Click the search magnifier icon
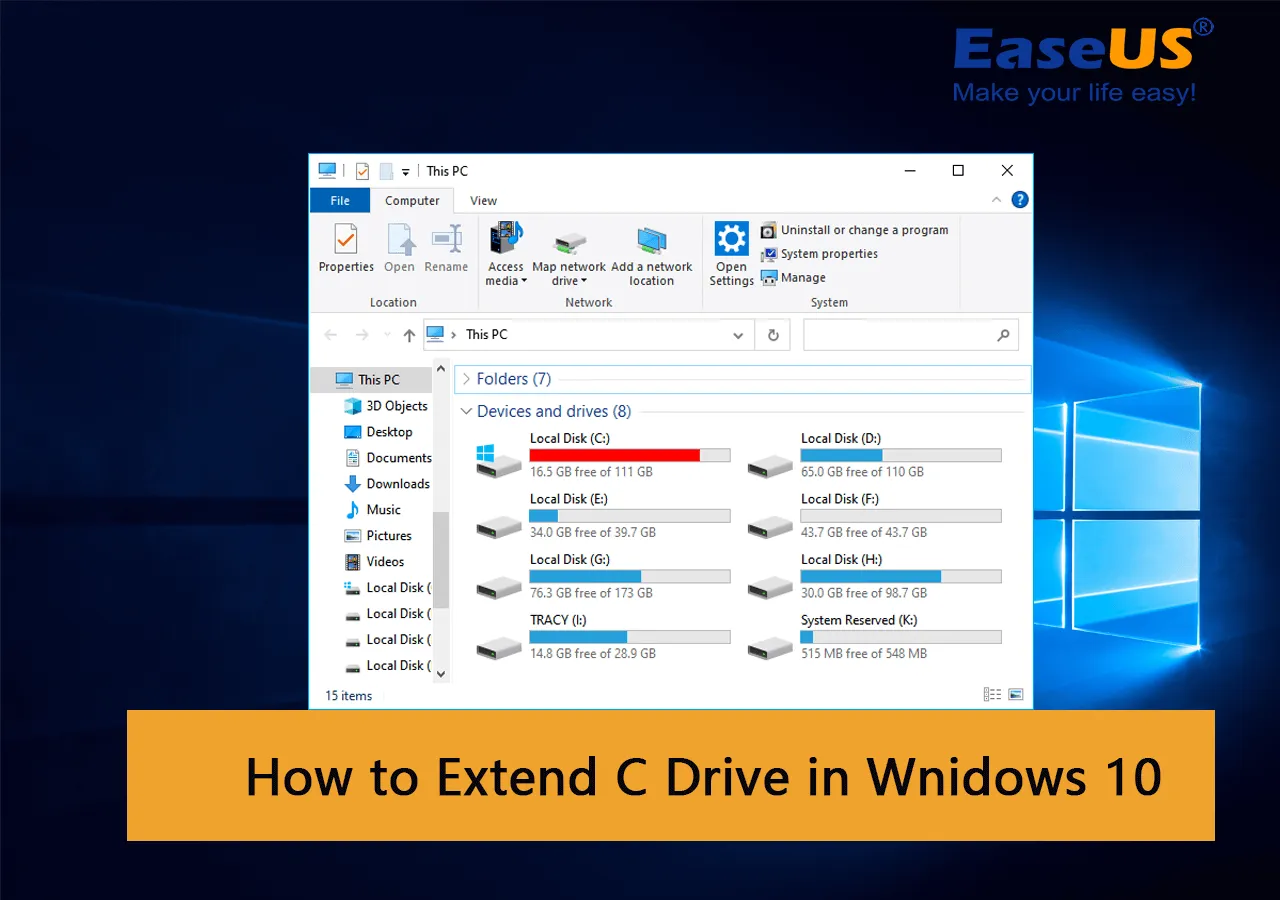Viewport: 1280px width, 900px height. pyautogui.click(x=1003, y=336)
